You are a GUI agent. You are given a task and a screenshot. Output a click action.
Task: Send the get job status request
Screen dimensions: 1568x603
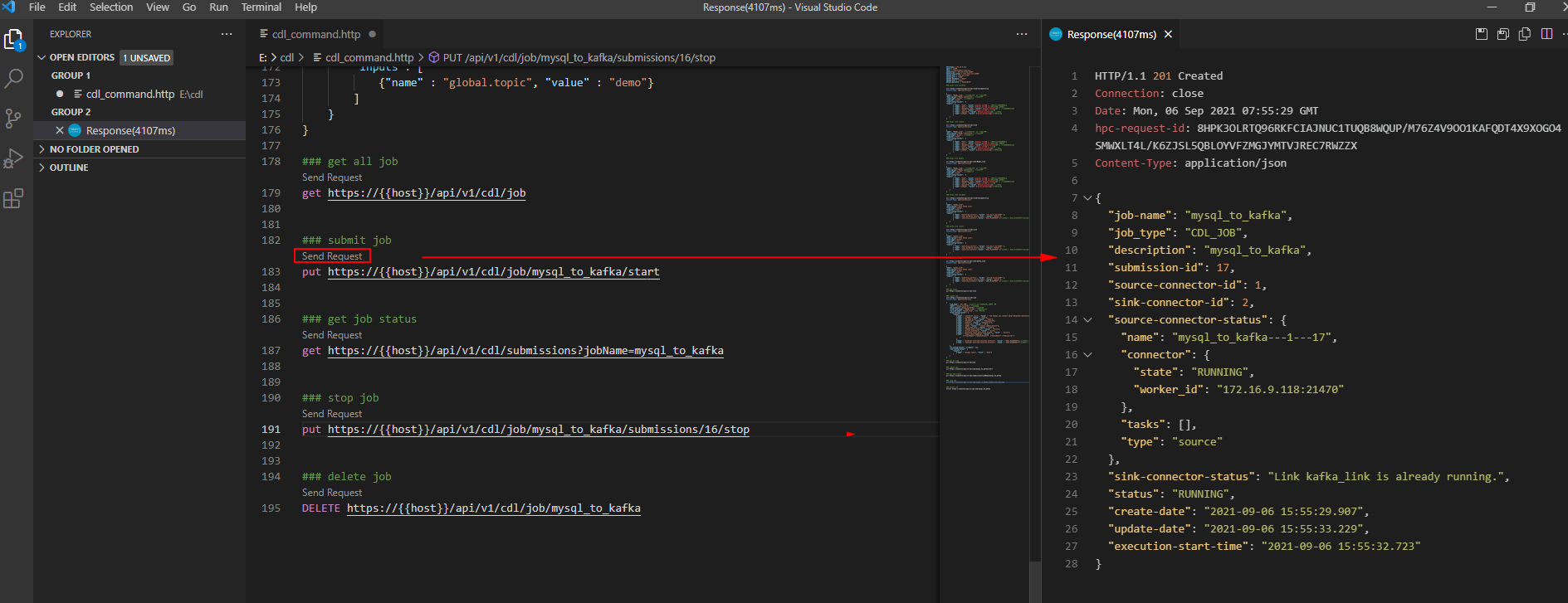[x=332, y=335]
